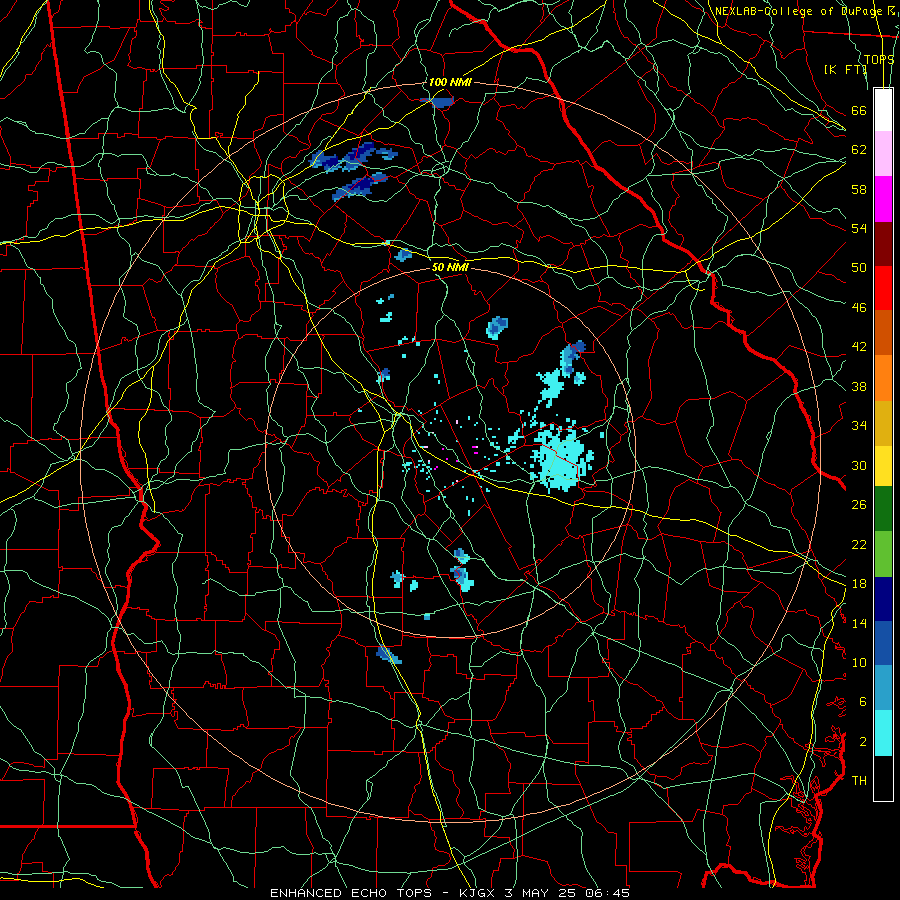
Task: Click the '18' legend value
Action: 859,584
